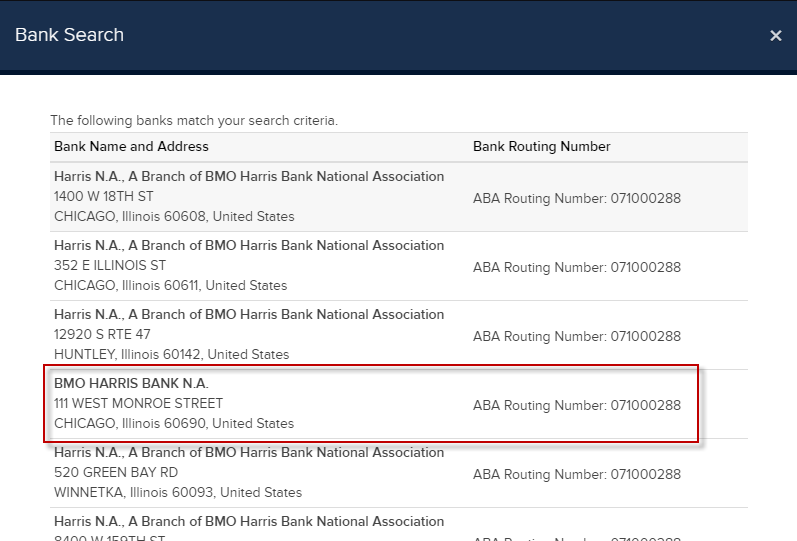Click CHICAGO, Illinois 60690 address line
Image resolution: width=797 pixels, height=541 pixels.
point(174,424)
